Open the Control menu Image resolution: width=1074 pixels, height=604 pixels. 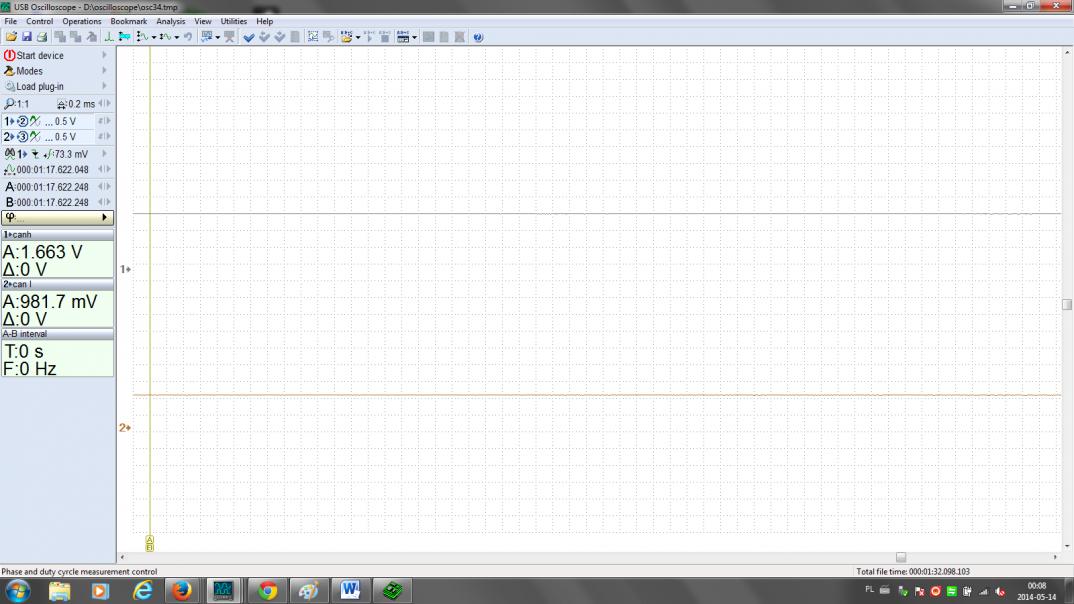tap(40, 21)
